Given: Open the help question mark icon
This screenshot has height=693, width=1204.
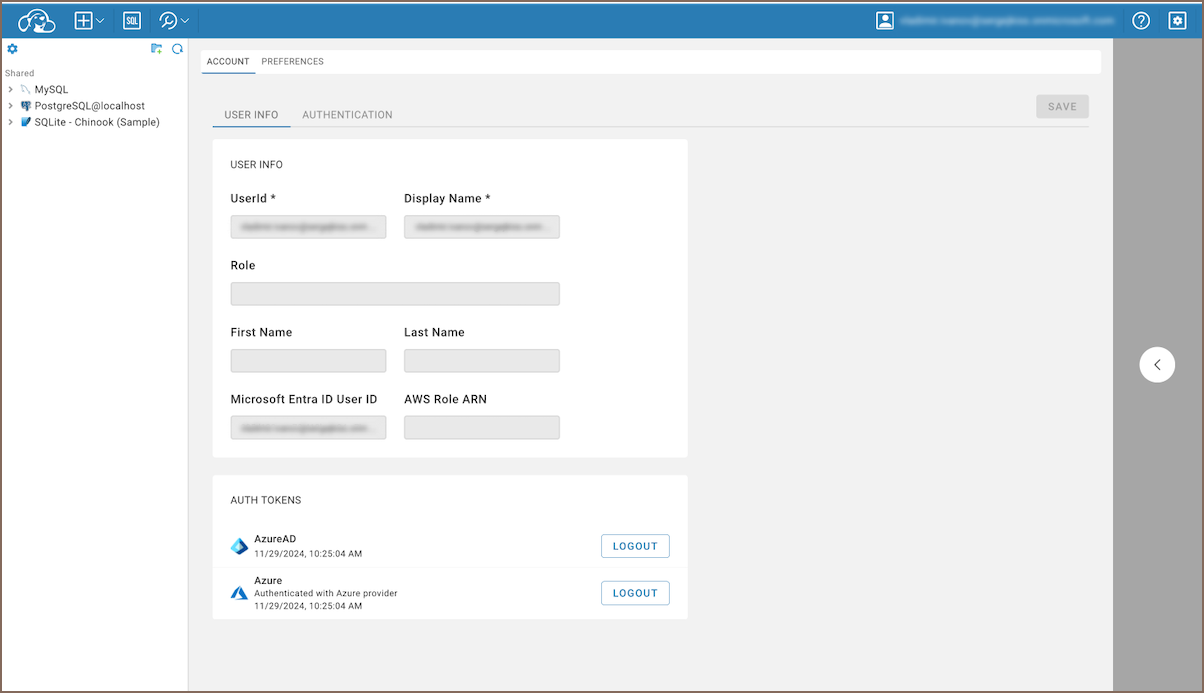Looking at the screenshot, I should 1140,20.
